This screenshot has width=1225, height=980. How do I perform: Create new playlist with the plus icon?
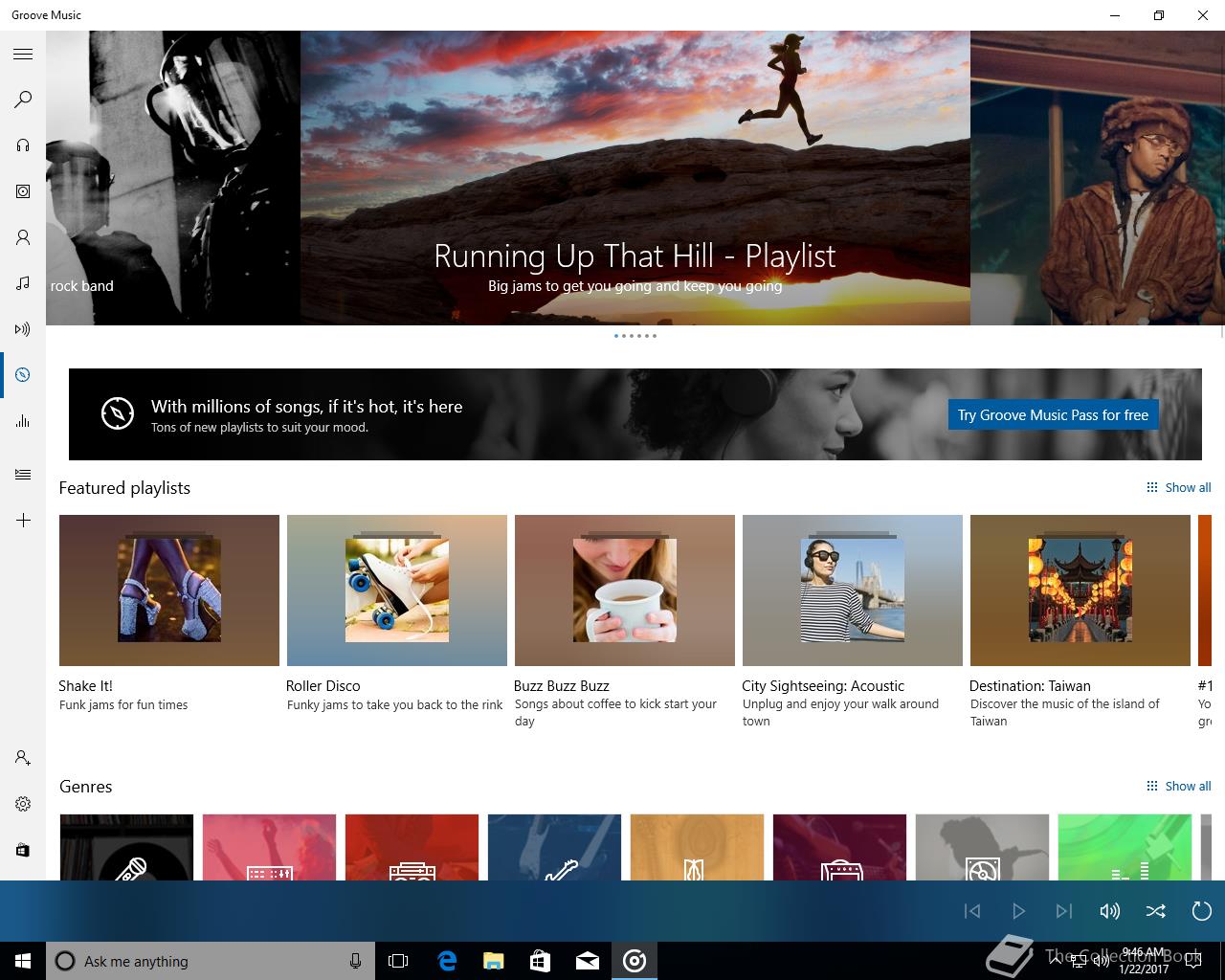click(23, 521)
